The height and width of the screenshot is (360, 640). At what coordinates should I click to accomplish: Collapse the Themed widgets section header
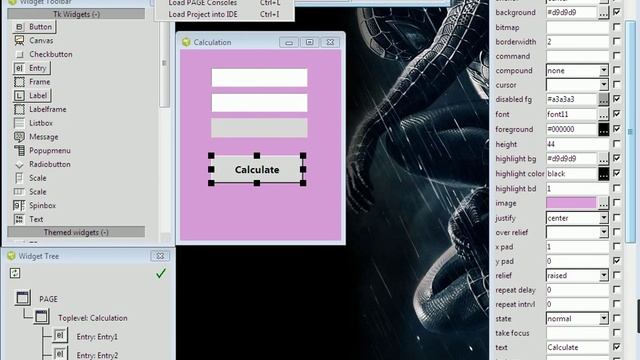(x=76, y=232)
